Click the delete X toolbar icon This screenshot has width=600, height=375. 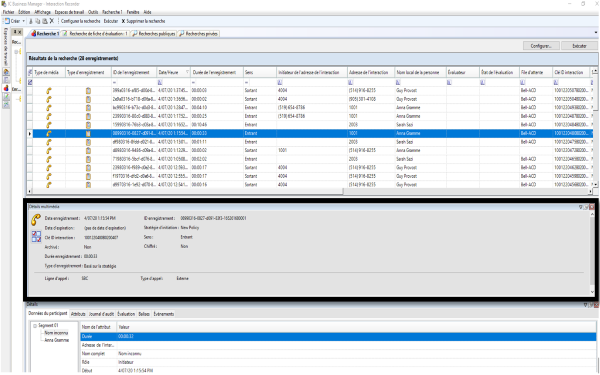pos(52,21)
